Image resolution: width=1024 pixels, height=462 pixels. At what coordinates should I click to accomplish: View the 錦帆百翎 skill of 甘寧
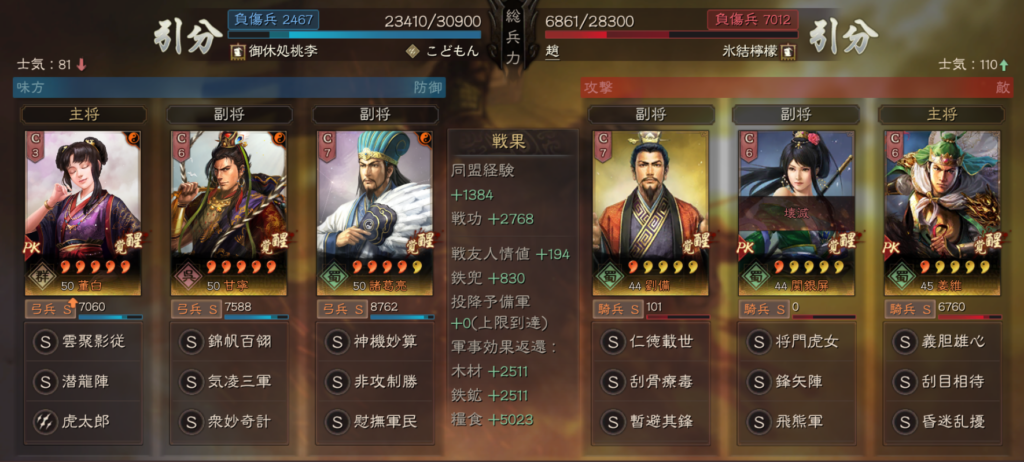pyautogui.click(x=229, y=342)
